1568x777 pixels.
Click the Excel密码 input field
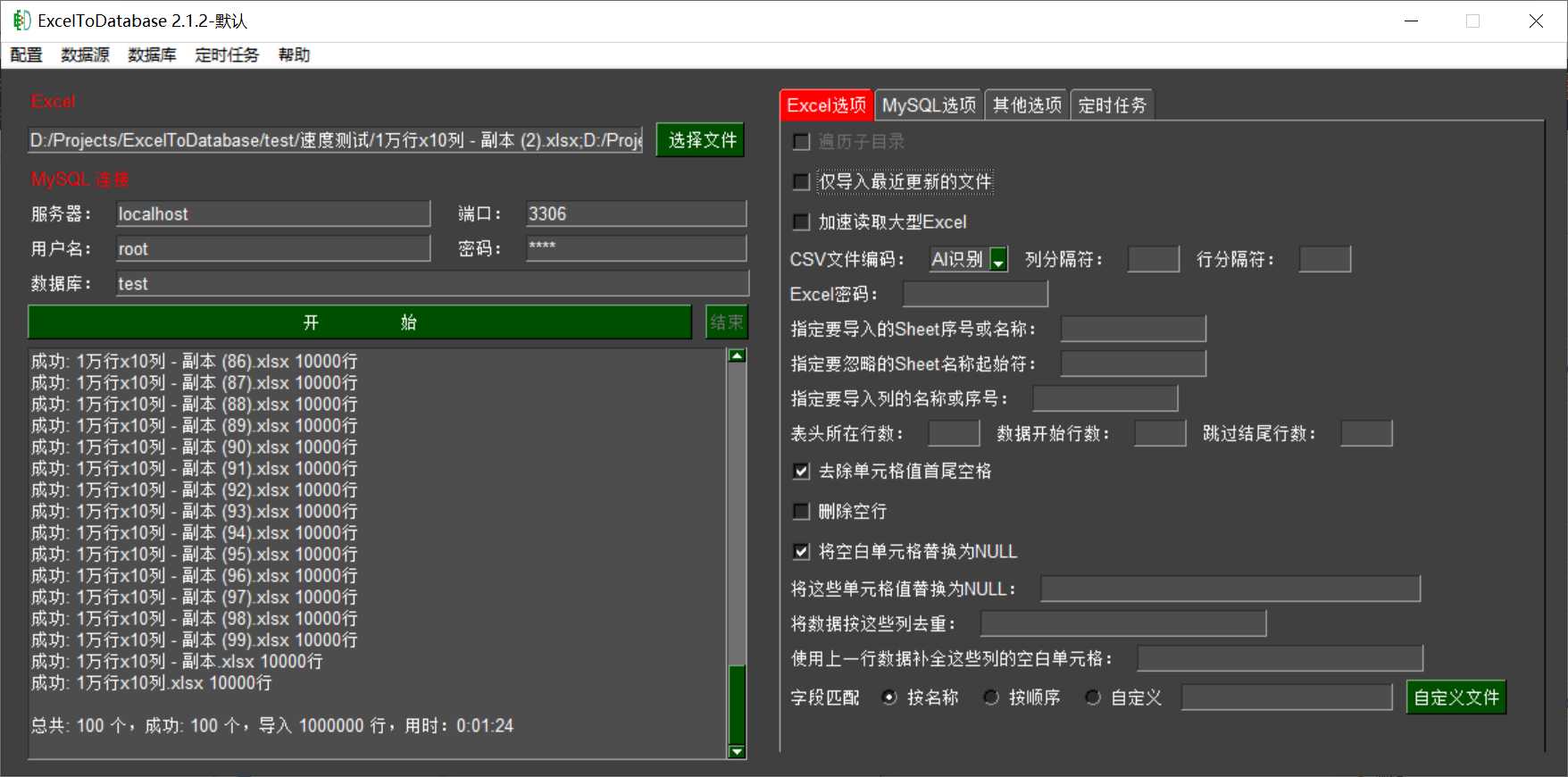(975, 295)
